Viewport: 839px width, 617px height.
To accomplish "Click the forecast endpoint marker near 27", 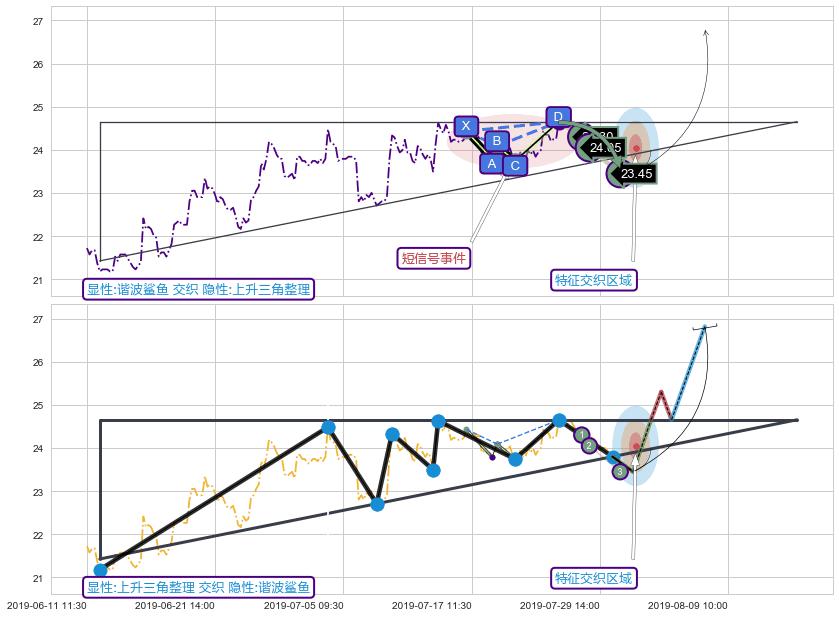I will pyautogui.click(x=705, y=327).
